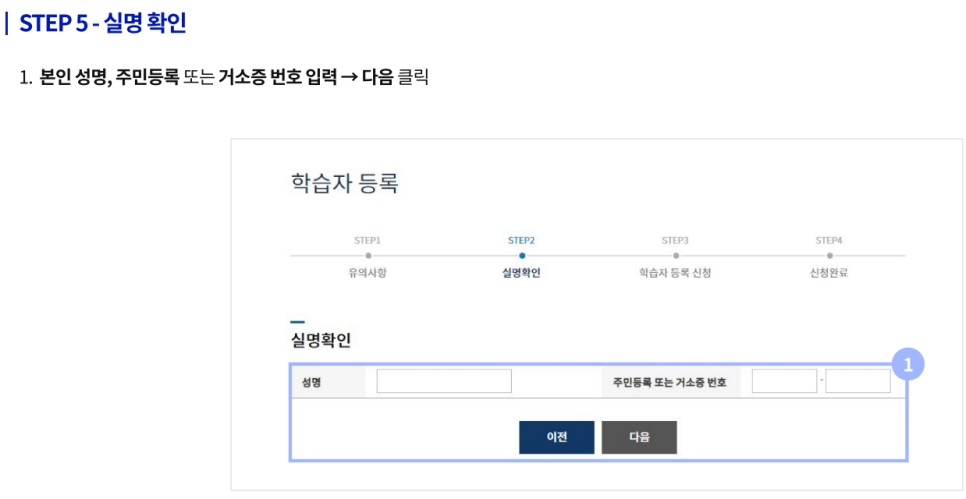Click the STEP1 progress dot

point(368,256)
